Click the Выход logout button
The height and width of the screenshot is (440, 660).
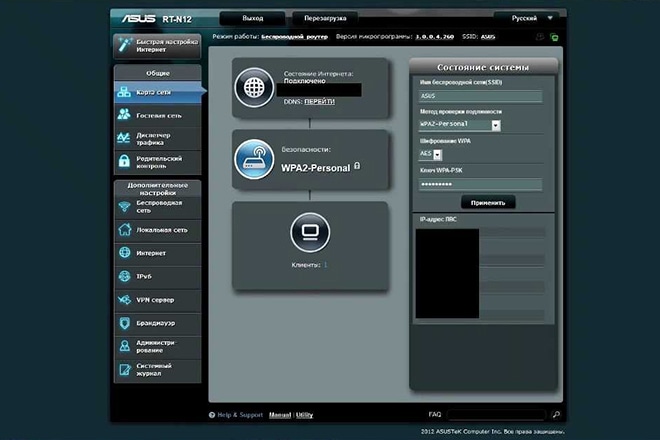252,18
